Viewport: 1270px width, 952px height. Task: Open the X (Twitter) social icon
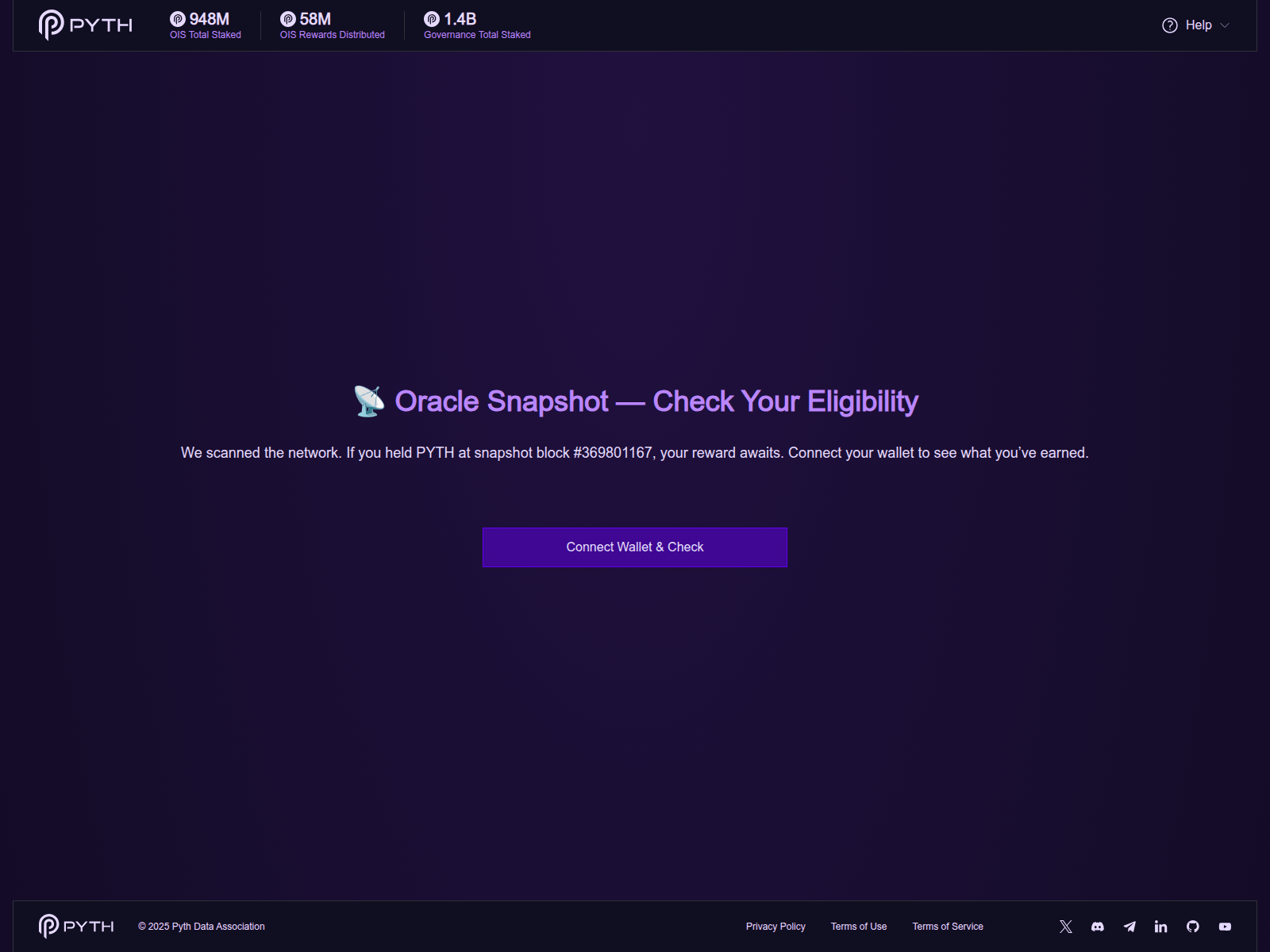point(1066,927)
